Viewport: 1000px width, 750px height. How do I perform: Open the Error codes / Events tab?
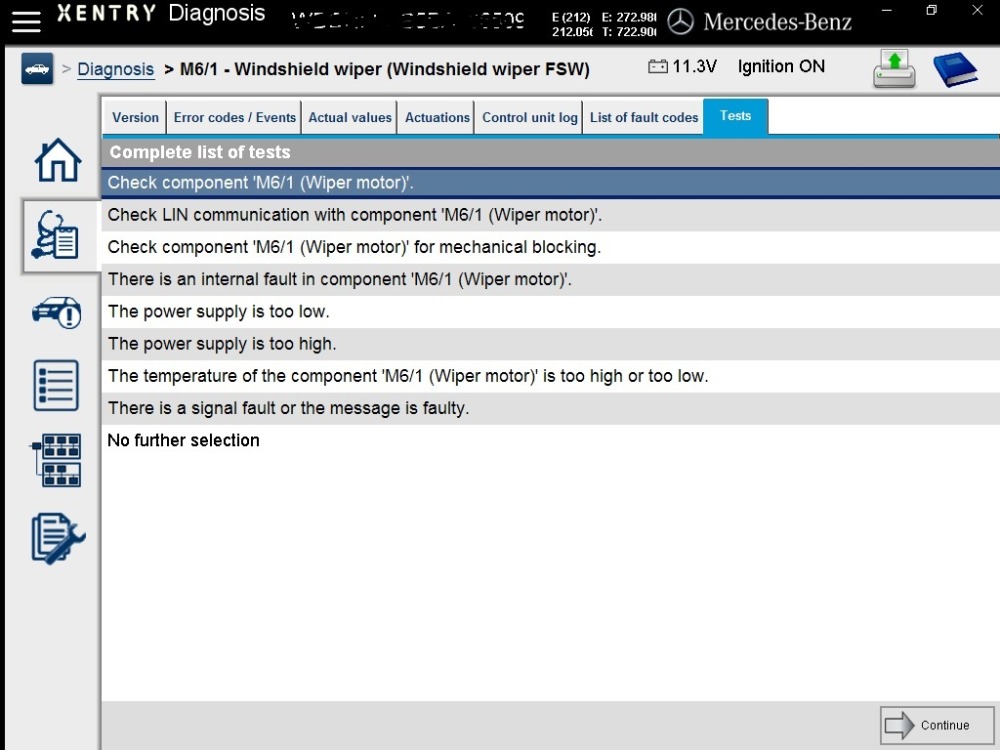[x=235, y=117]
